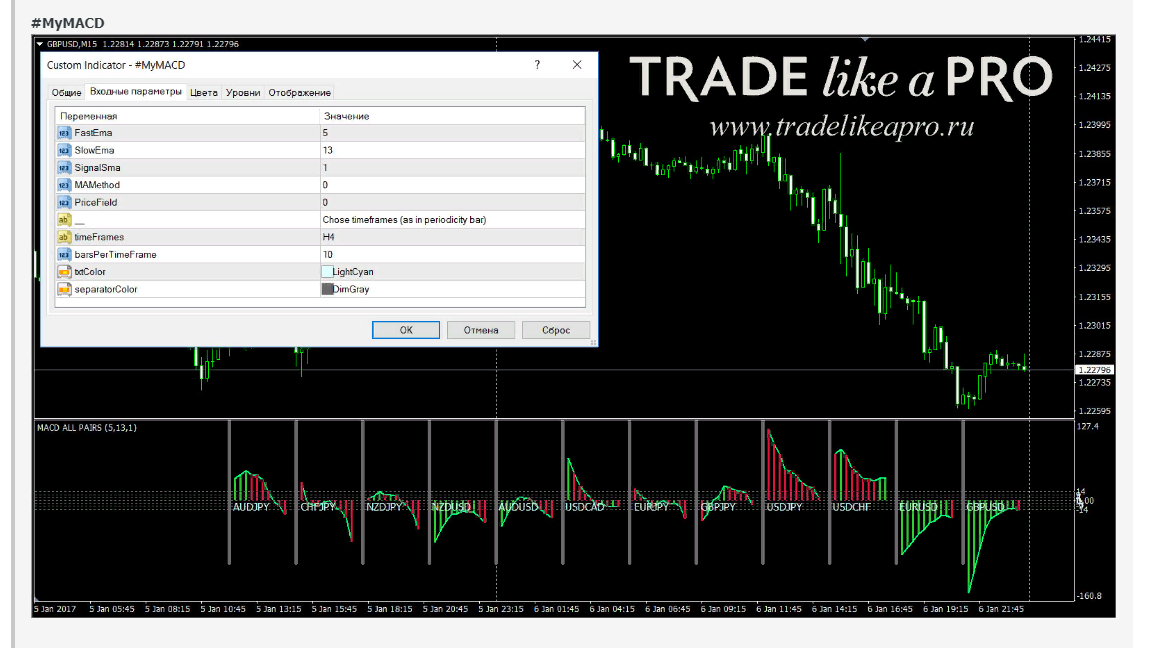Switch to the Уровни tab
The width and height of the screenshot is (1149, 648).
[243, 92]
